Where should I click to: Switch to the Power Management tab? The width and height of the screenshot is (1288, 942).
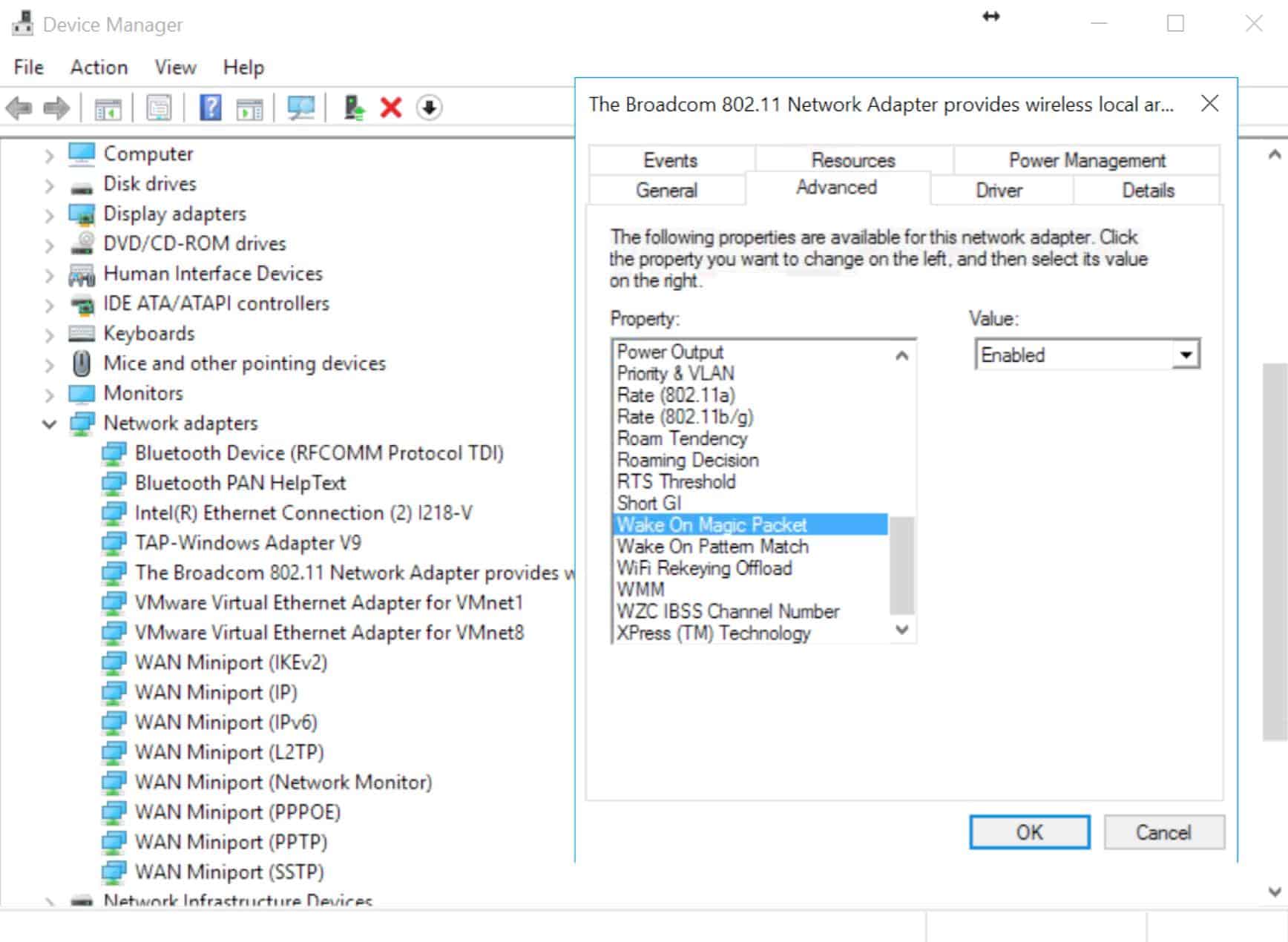1087,160
